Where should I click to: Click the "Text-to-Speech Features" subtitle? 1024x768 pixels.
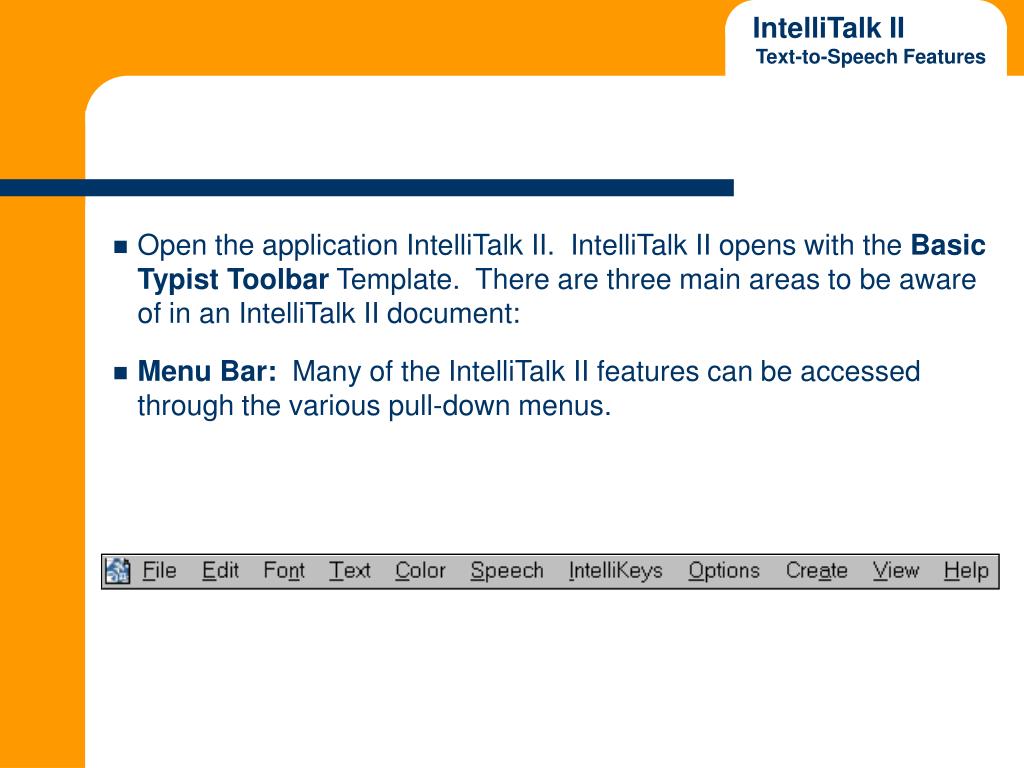[871, 57]
